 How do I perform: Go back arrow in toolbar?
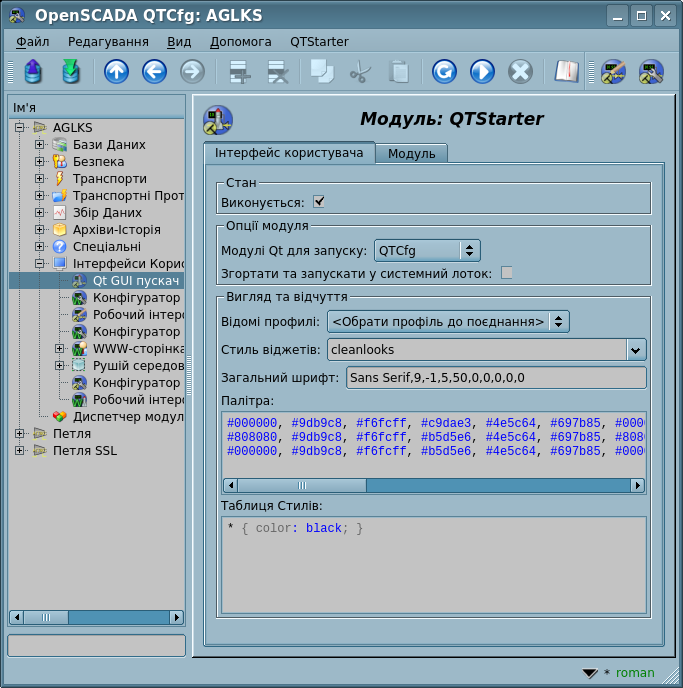(x=154, y=72)
